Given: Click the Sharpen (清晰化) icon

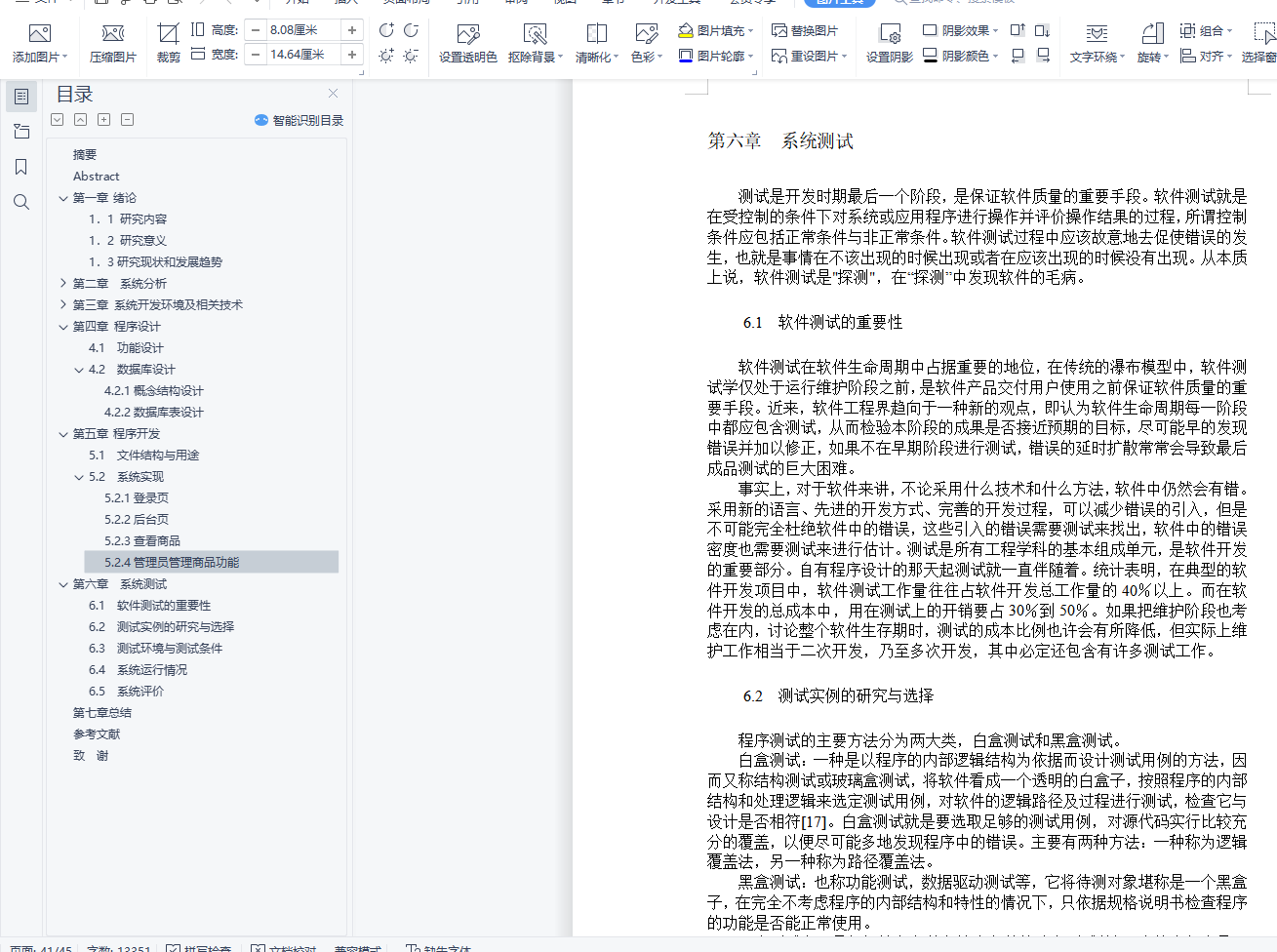Looking at the screenshot, I should tap(597, 34).
